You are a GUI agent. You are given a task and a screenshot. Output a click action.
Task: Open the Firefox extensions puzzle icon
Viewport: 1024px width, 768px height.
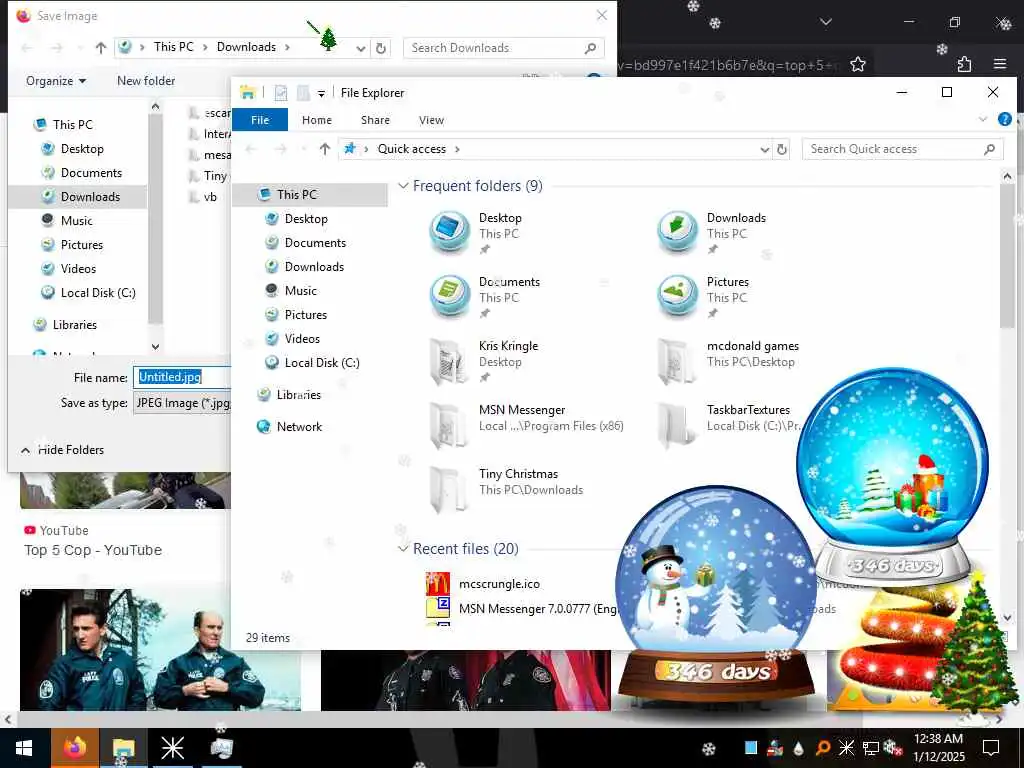[964, 64]
